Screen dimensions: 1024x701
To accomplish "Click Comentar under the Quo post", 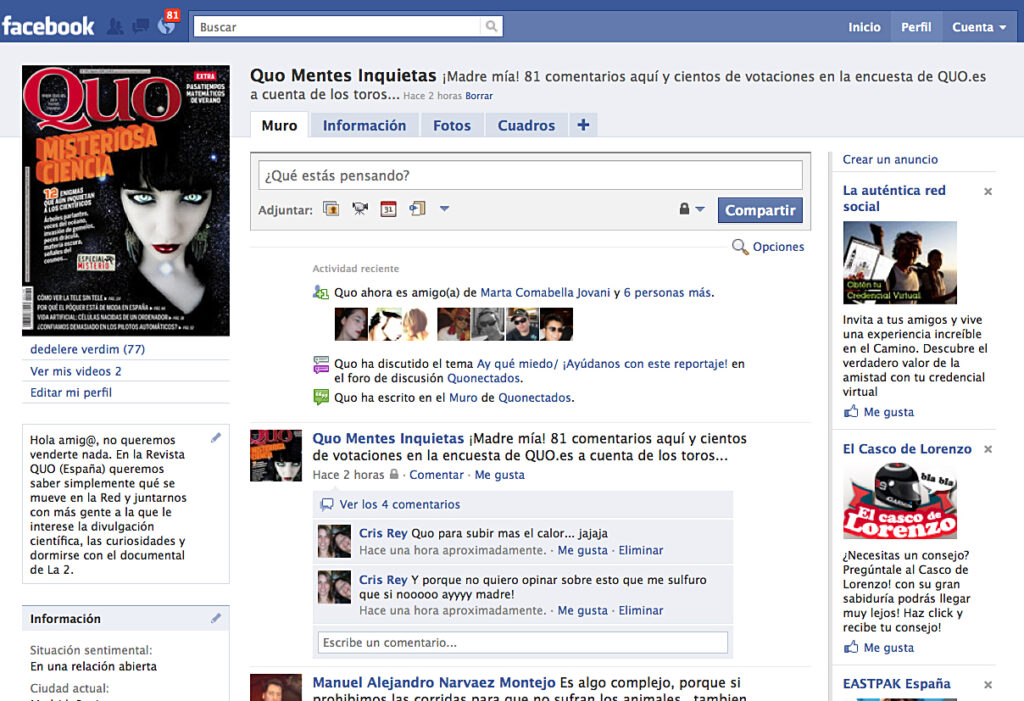I will [x=436, y=475].
